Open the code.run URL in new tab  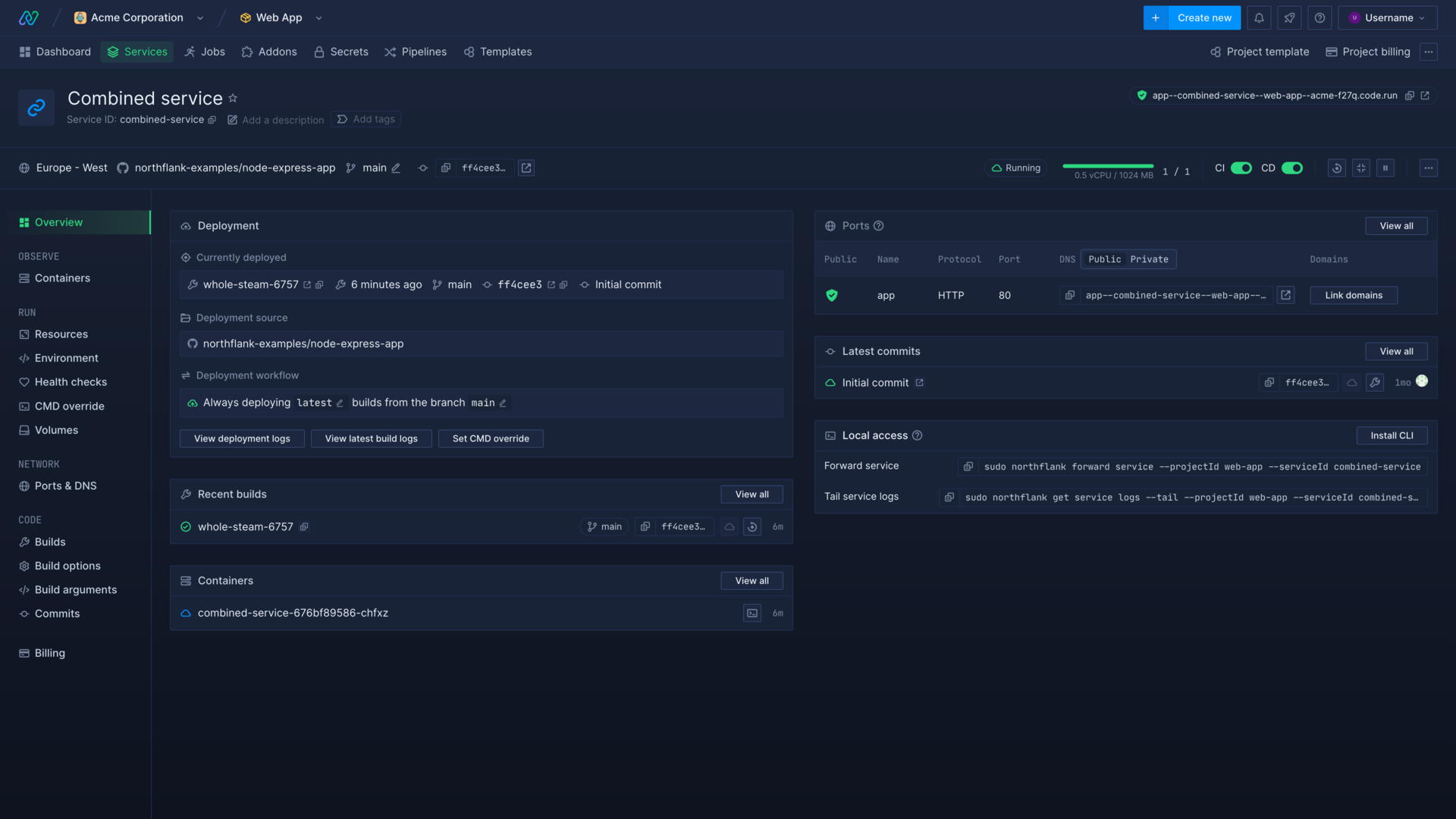click(1425, 96)
